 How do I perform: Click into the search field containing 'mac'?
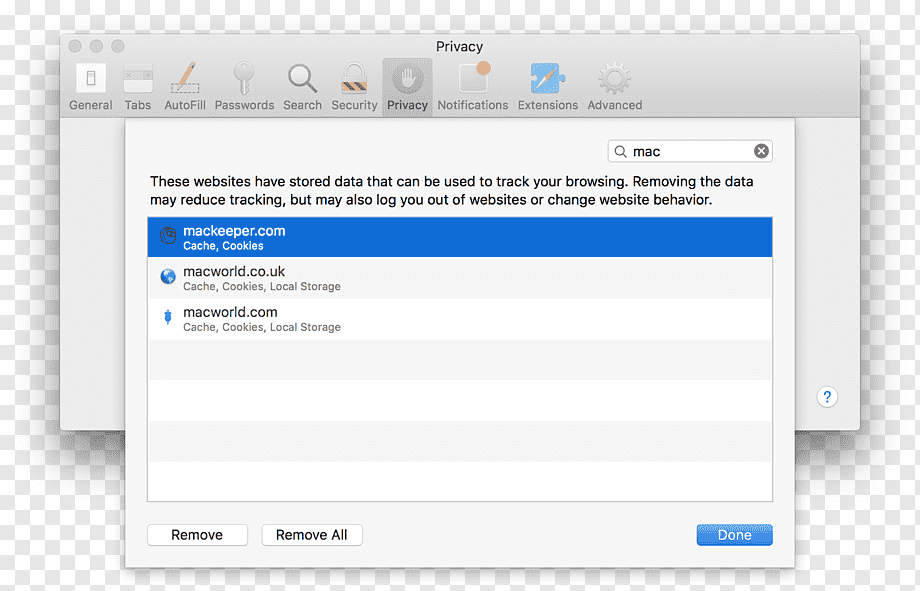690,151
